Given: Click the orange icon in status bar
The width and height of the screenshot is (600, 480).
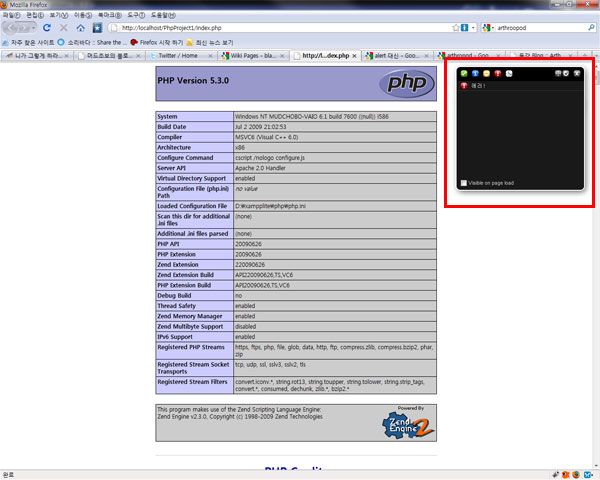Looking at the screenshot, I should [x=565, y=475].
